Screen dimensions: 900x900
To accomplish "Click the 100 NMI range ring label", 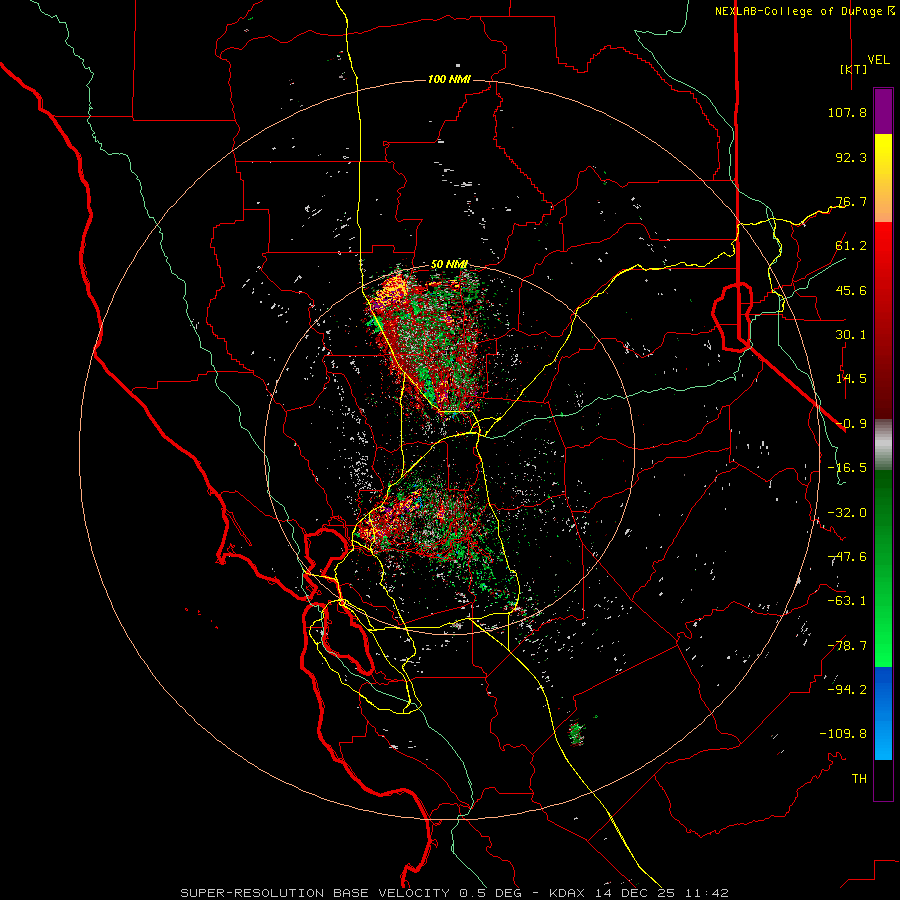I will (x=449, y=79).
